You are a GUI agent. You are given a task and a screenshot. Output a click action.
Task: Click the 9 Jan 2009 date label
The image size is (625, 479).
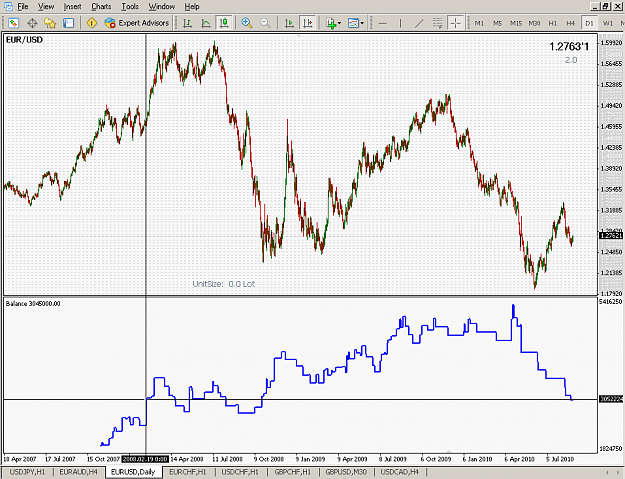(311, 459)
